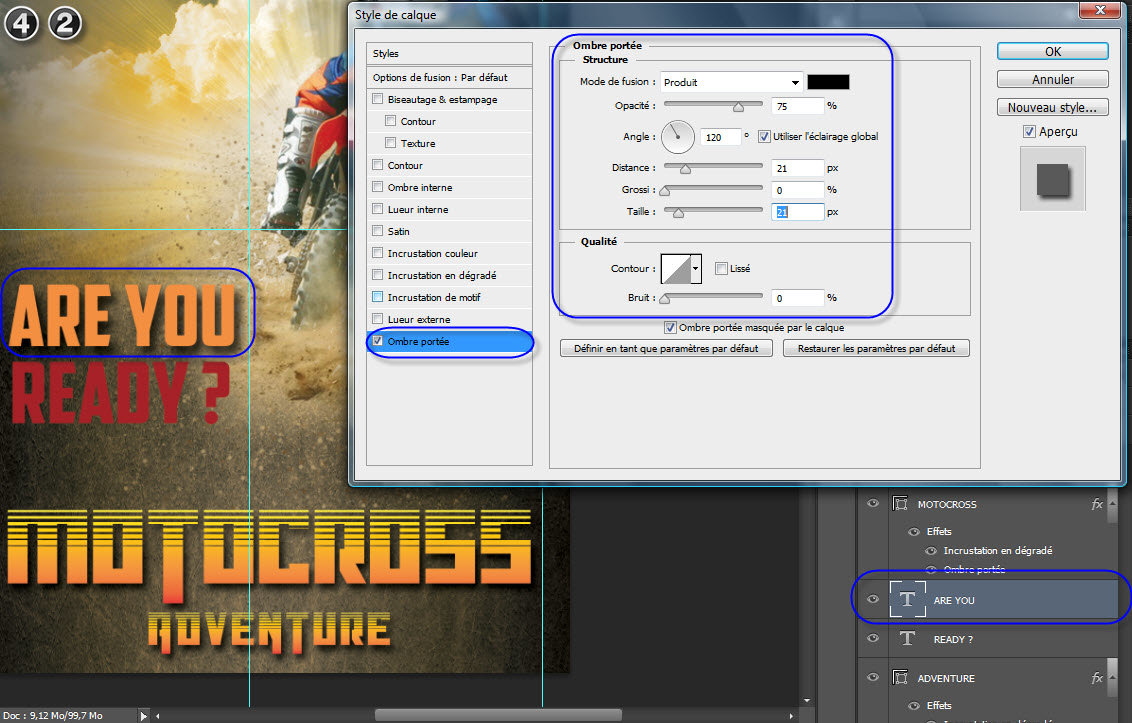The image size is (1132, 723).
Task: Open the Contour picker dropdown arrow
Action: 696,268
